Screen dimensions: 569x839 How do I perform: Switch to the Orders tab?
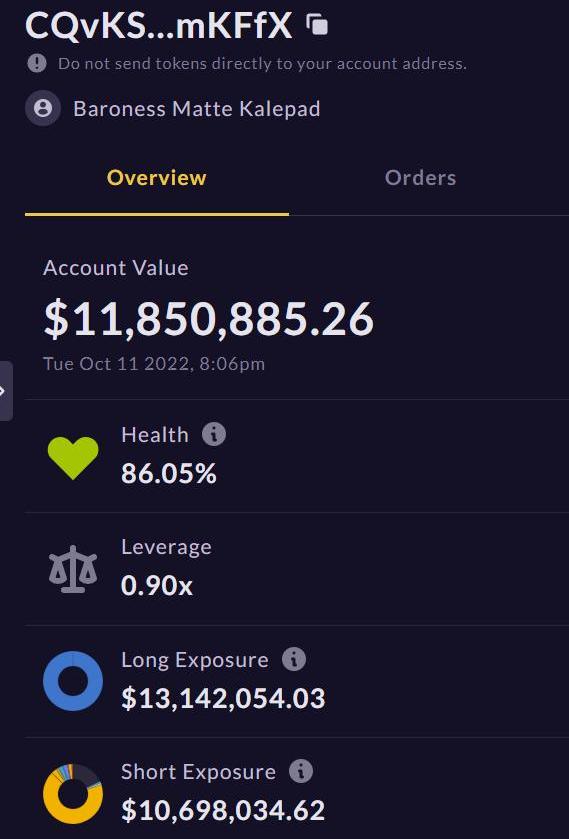(x=420, y=178)
